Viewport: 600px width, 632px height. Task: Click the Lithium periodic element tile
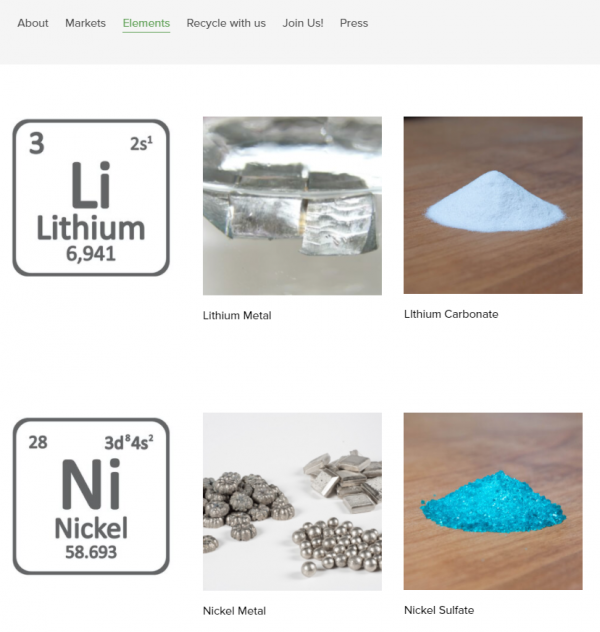91,198
